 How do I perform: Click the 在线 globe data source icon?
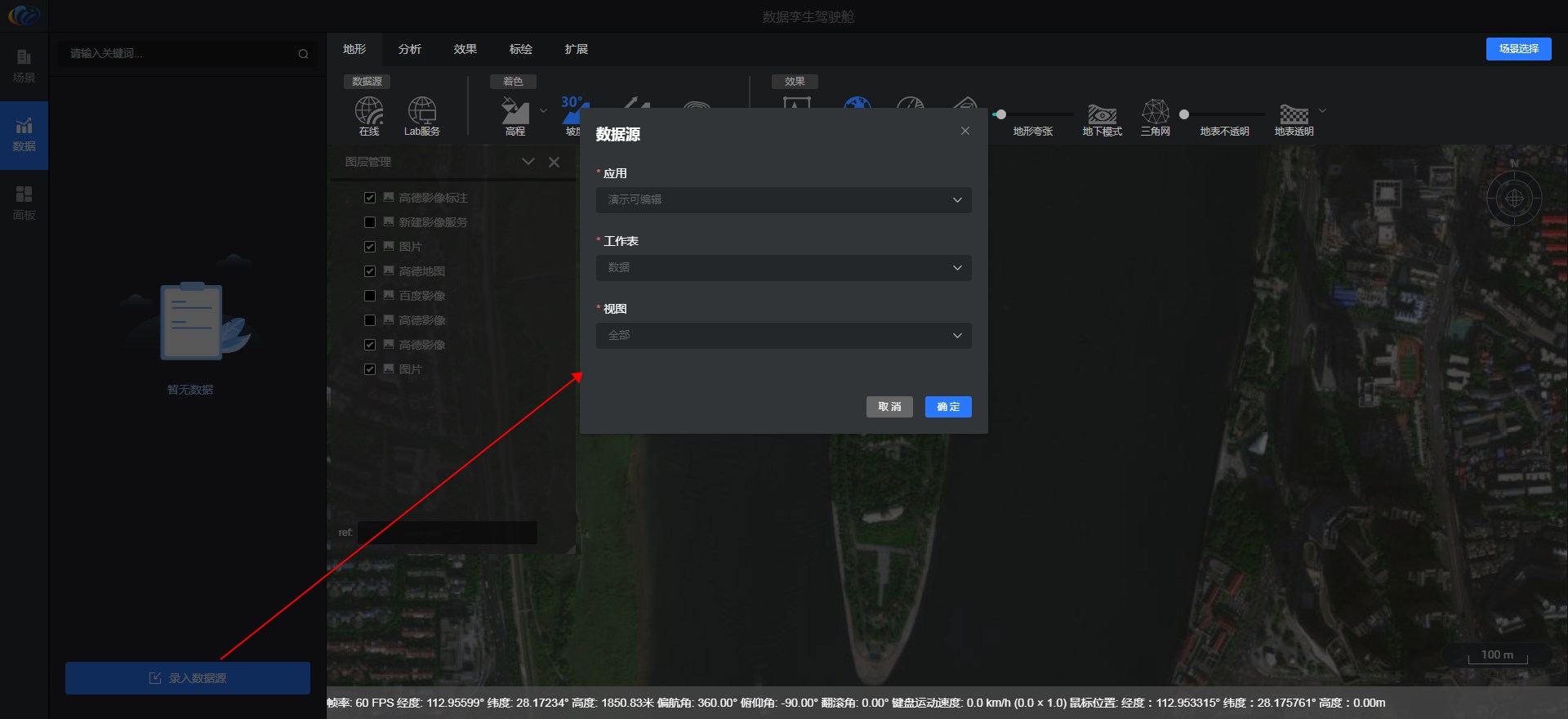(x=368, y=112)
